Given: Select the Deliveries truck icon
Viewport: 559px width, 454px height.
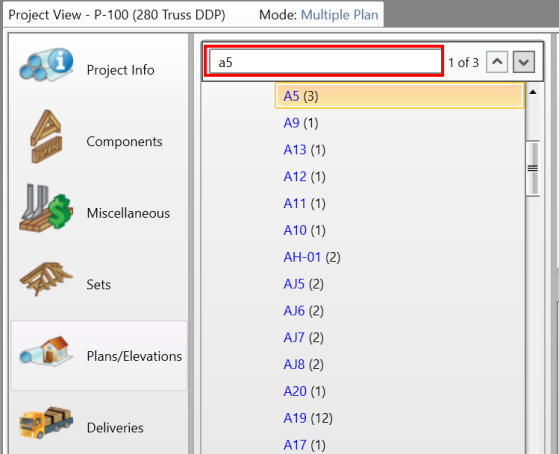Looking at the screenshot, I should pyautogui.click(x=46, y=423).
